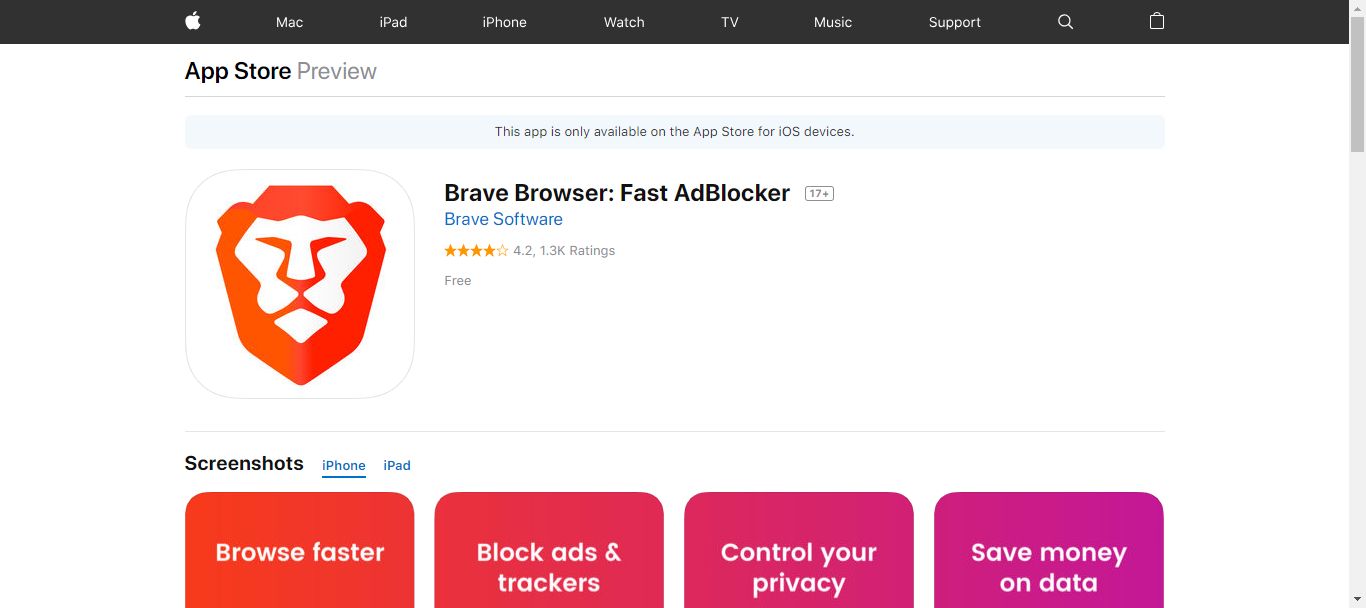Switch to the iPhone screenshots tab

[344, 466]
